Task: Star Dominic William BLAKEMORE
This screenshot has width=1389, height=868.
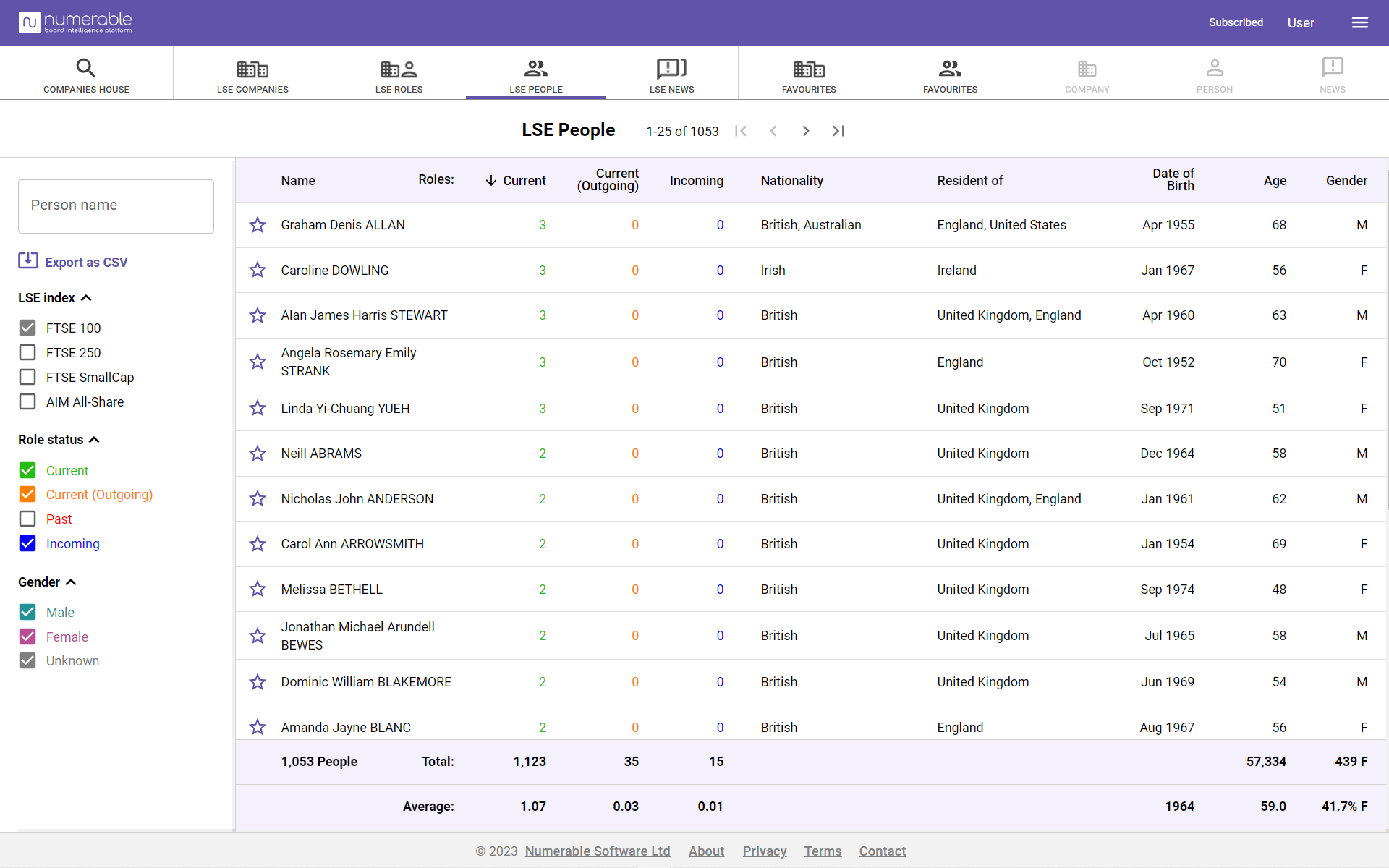Action: [x=258, y=682]
